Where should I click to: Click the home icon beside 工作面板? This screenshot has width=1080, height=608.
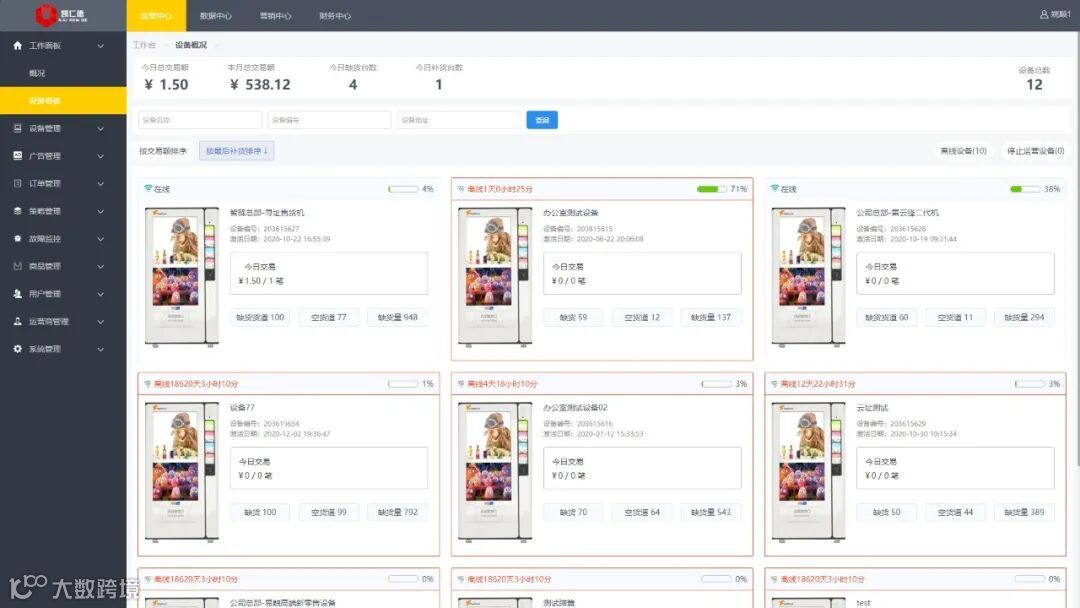point(17,45)
